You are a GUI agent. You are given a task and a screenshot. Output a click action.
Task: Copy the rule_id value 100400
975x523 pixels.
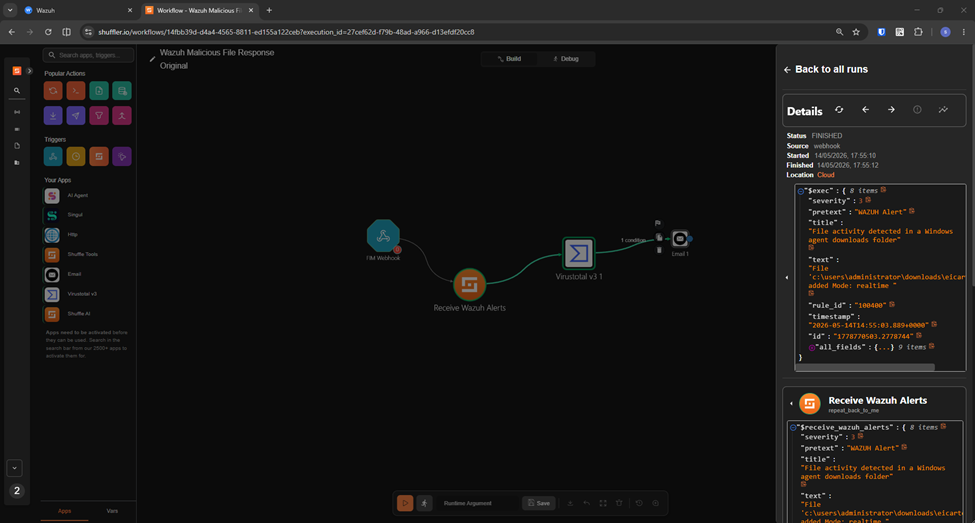[x=892, y=305]
